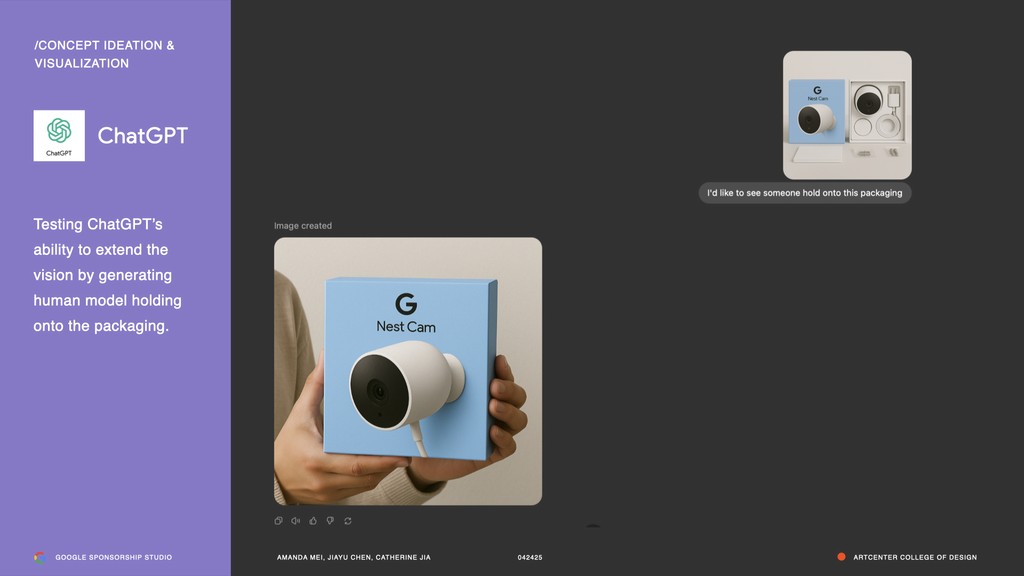Click the thumbs up icon
Image resolution: width=1024 pixels, height=576 pixels.
(313, 520)
